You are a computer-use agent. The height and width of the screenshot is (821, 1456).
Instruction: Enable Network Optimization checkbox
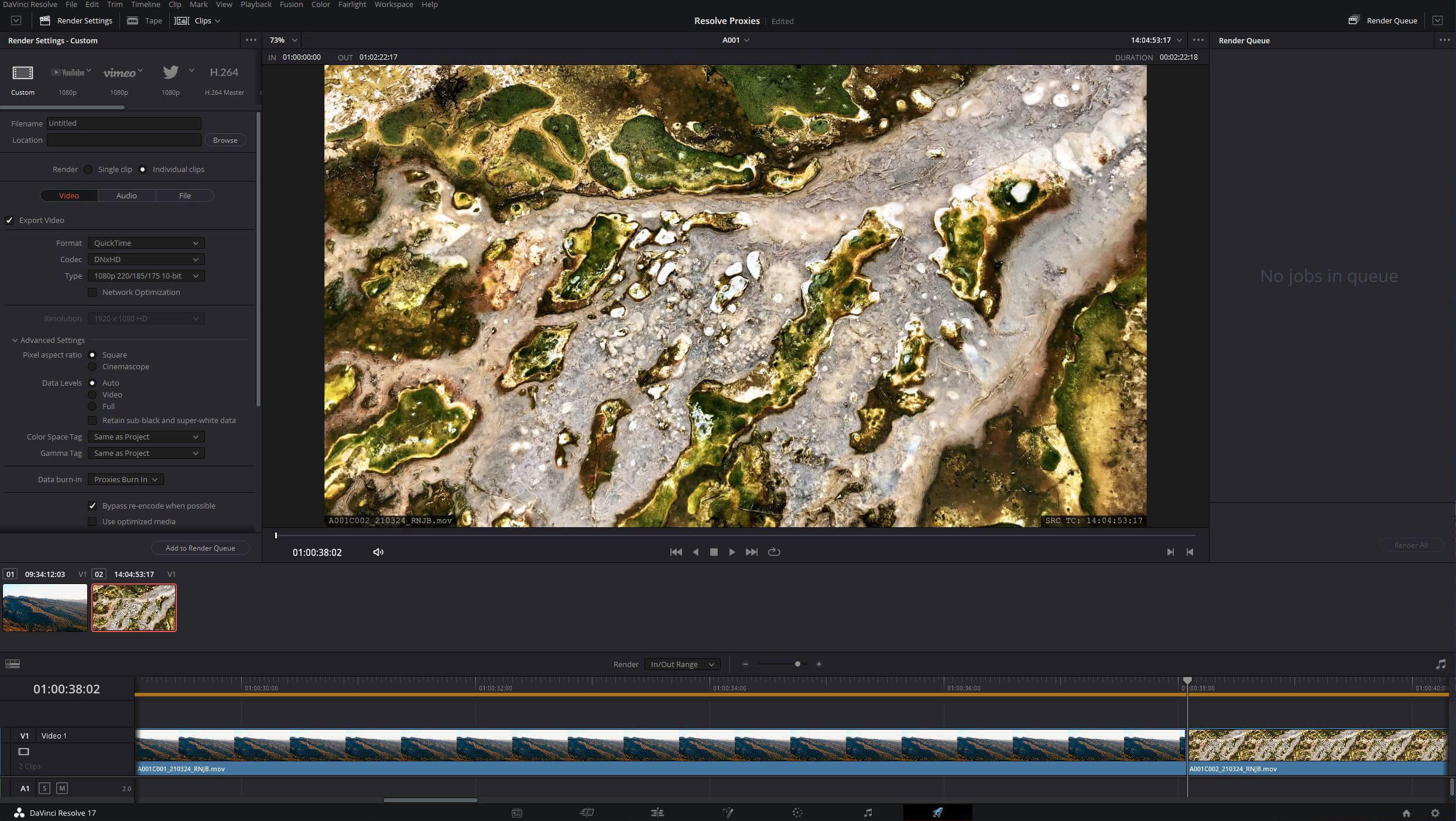pyautogui.click(x=93, y=292)
